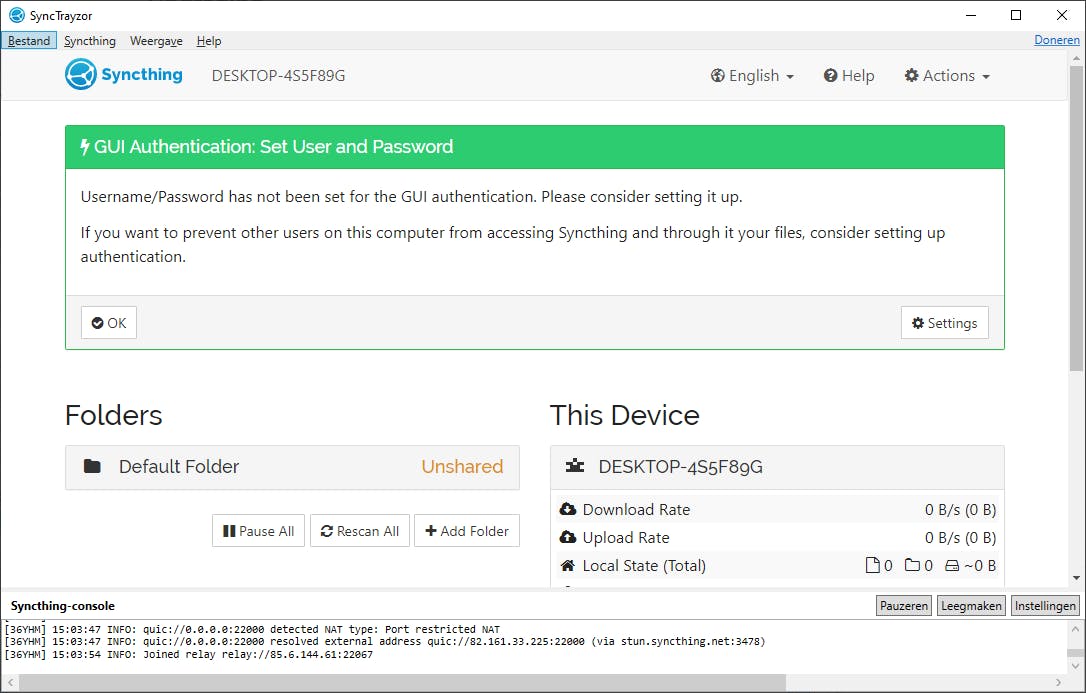Click Rescan All button
This screenshot has height=693, width=1086.
[360, 531]
